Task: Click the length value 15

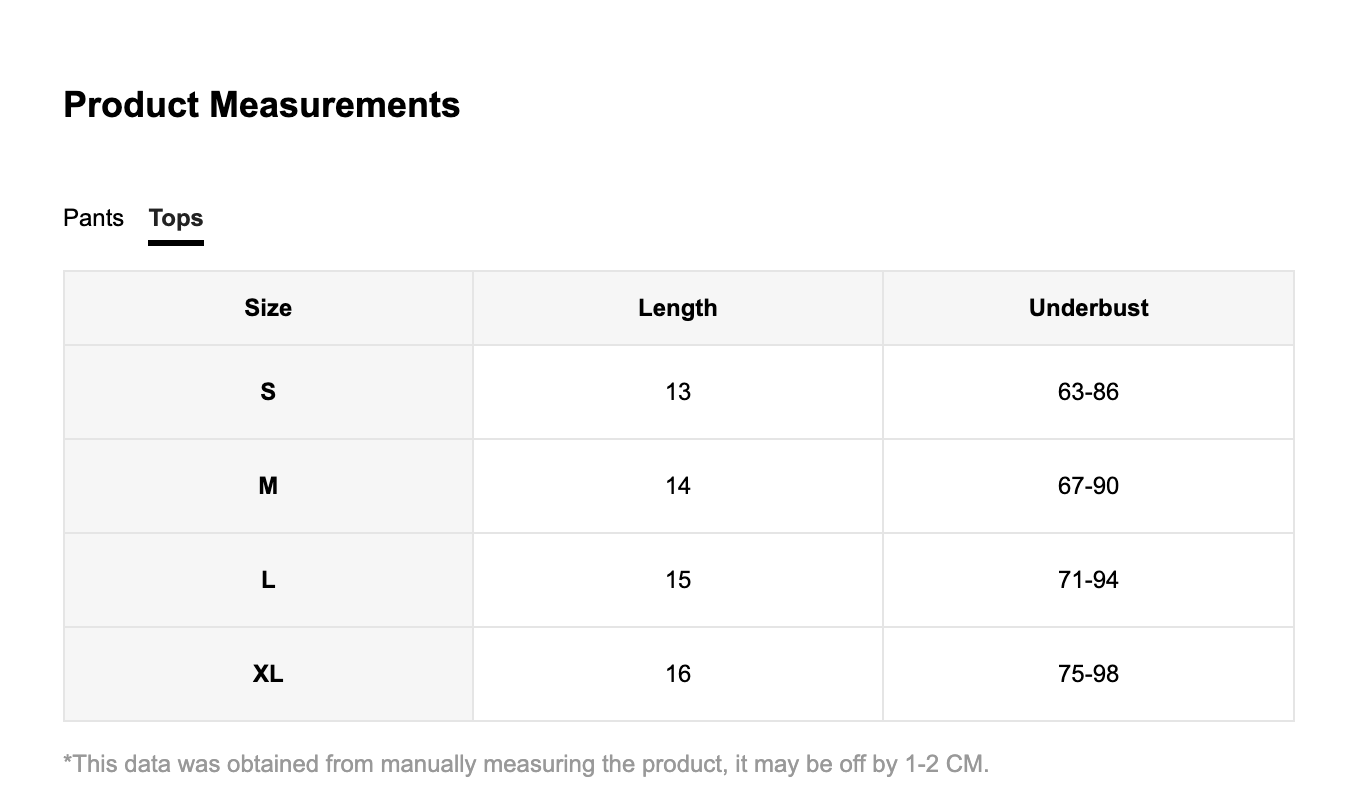Action: point(678,580)
